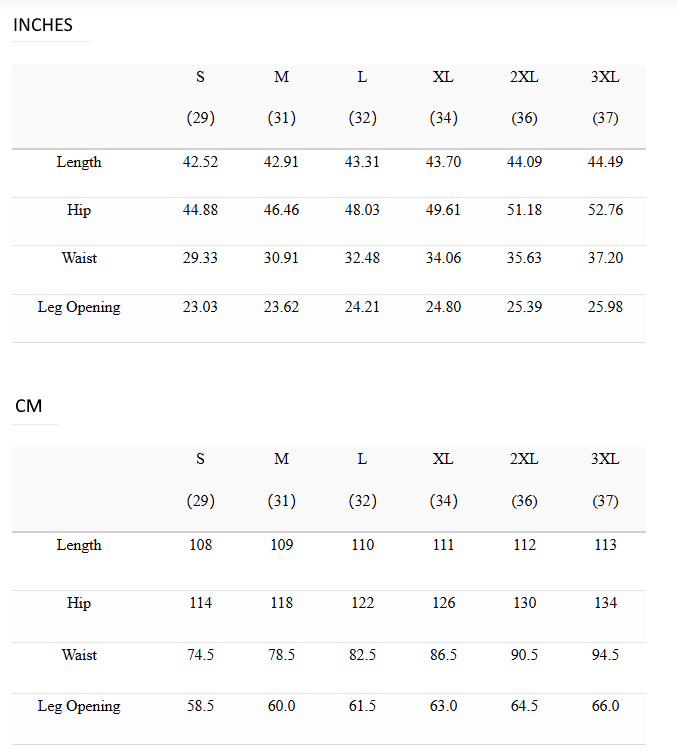The image size is (677, 752).
Task: Click the 24.80 leg opening value
Action: click(x=443, y=307)
